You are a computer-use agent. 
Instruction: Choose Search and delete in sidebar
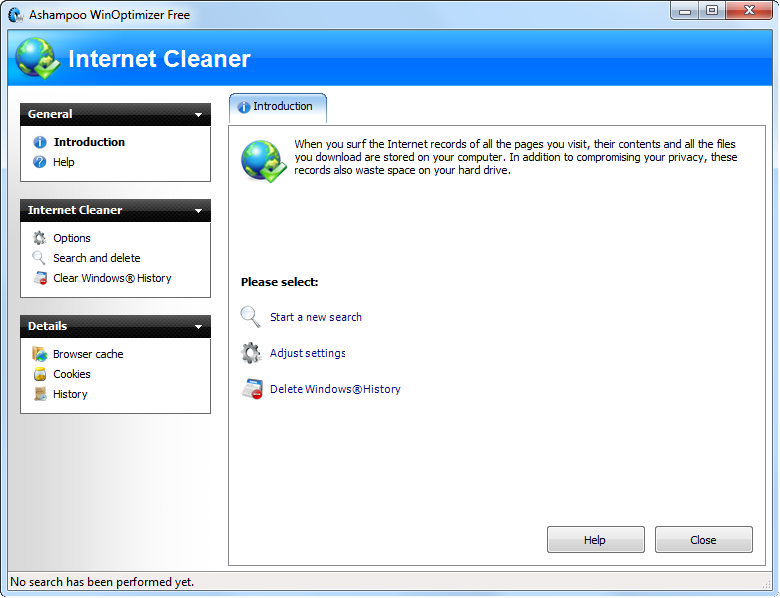click(x=97, y=258)
